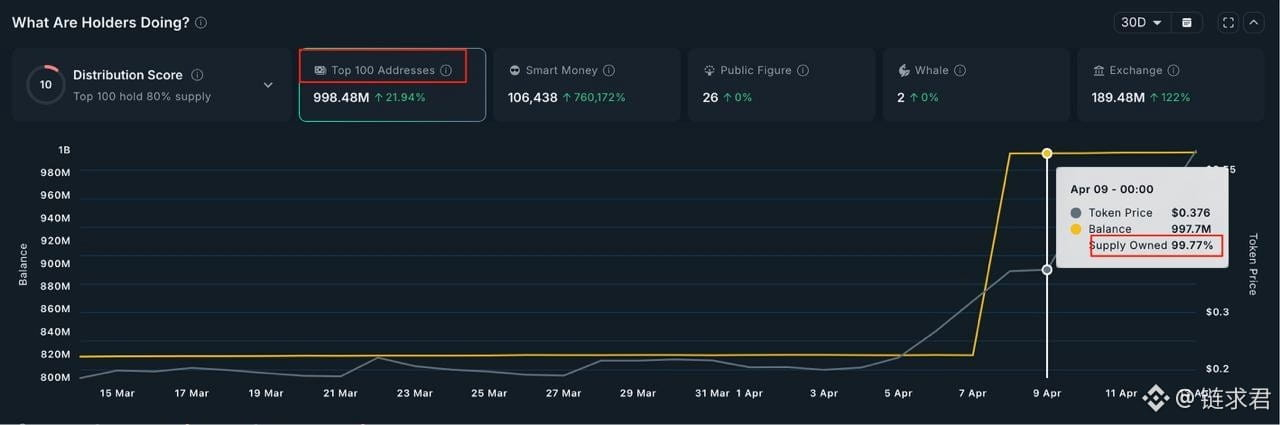Click info icon beside Smart Money
This screenshot has width=1280, height=425.
click(609, 71)
